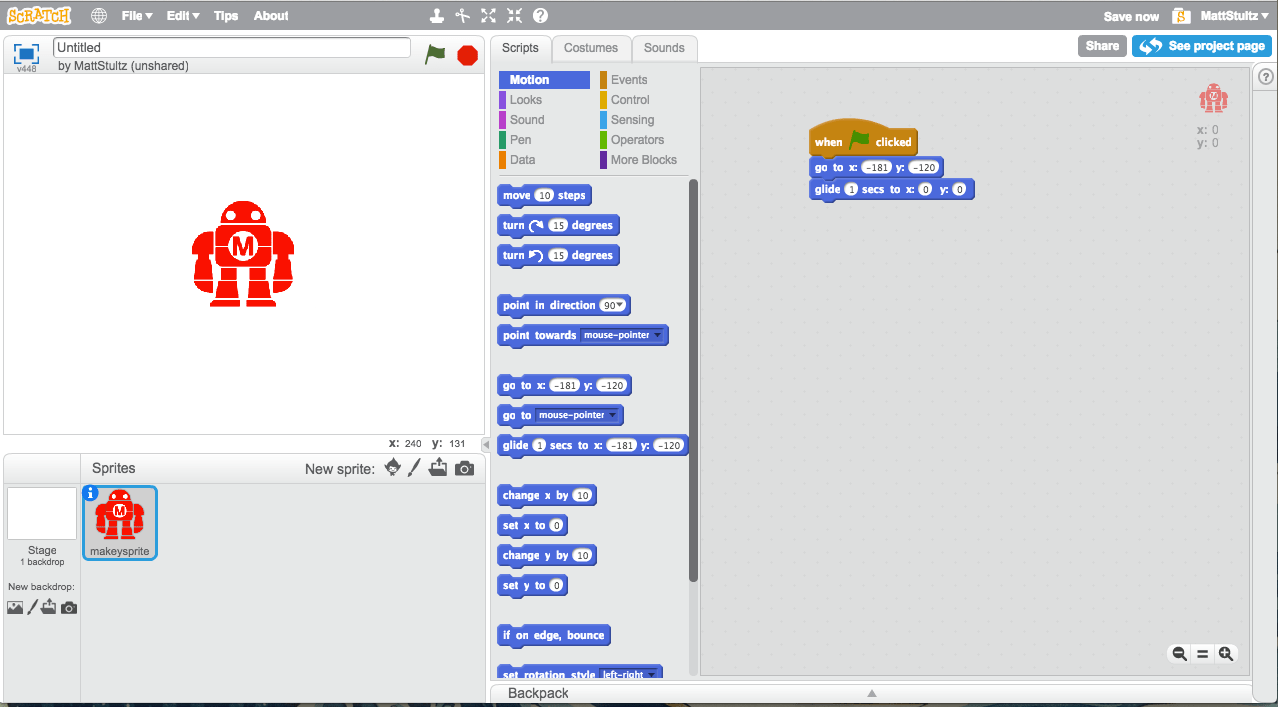Switch to the Sounds tab

664,48
